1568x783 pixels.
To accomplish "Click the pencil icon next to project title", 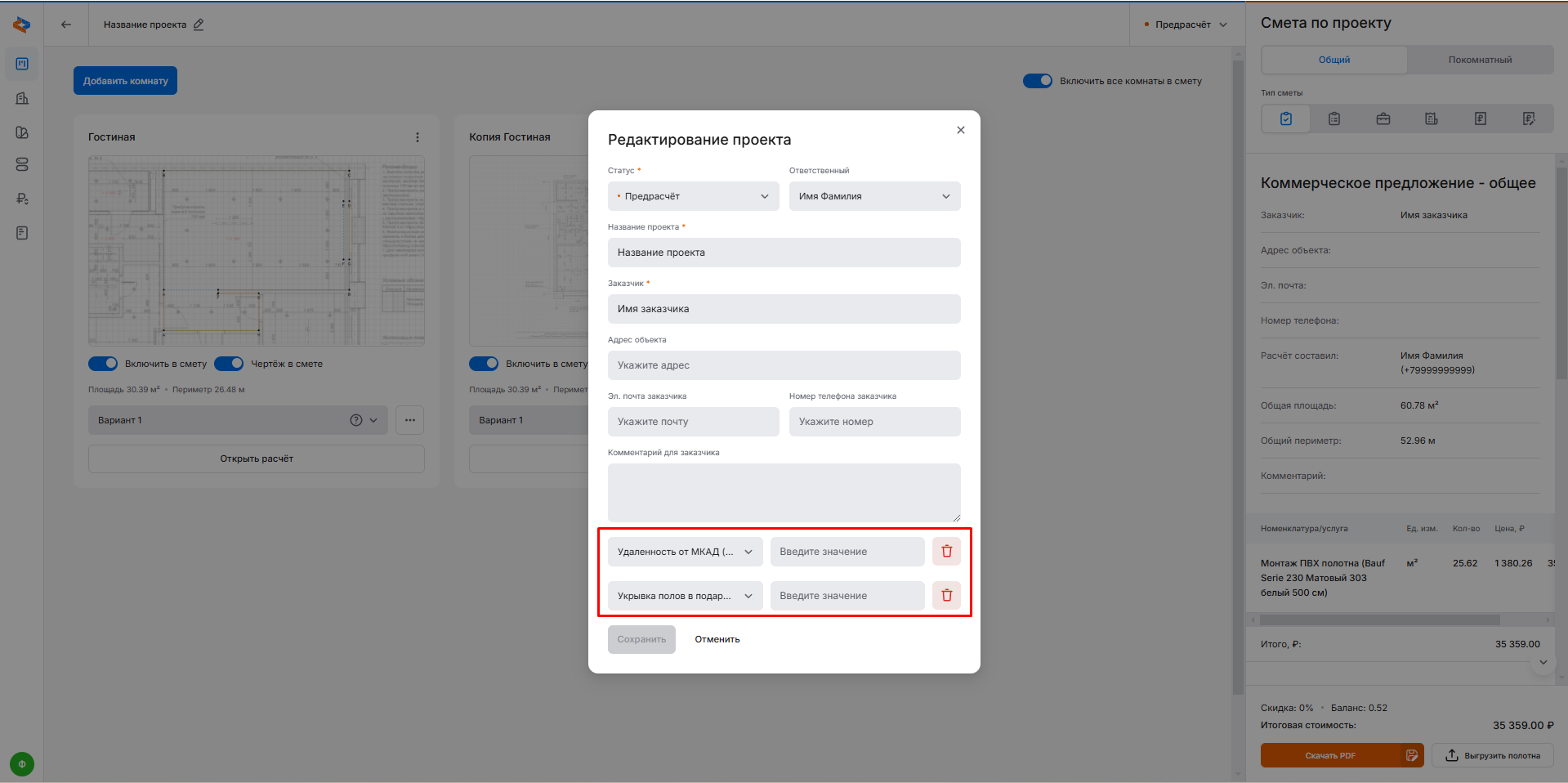I will (x=199, y=25).
